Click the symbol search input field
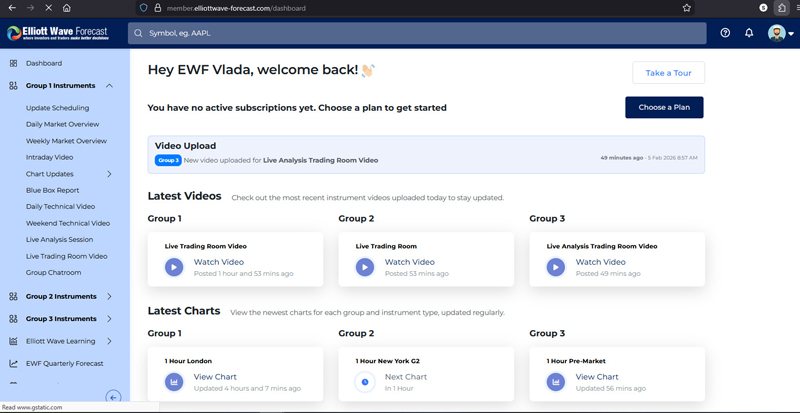The height and width of the screenshot is (413, 800). (420, 33)
